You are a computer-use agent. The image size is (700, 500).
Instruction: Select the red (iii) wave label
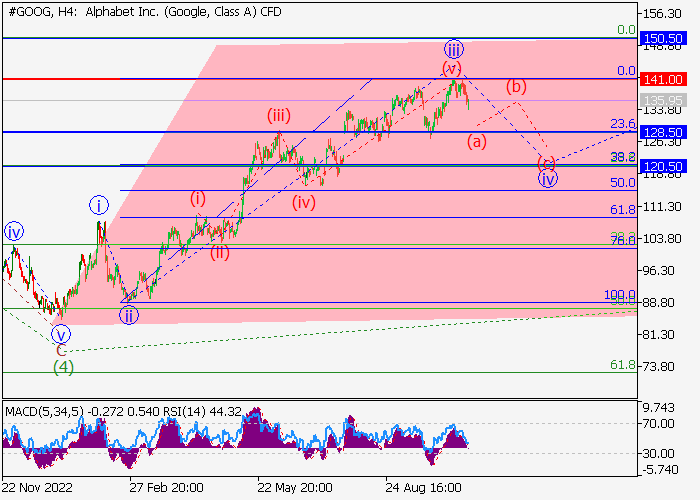point(278,116)
